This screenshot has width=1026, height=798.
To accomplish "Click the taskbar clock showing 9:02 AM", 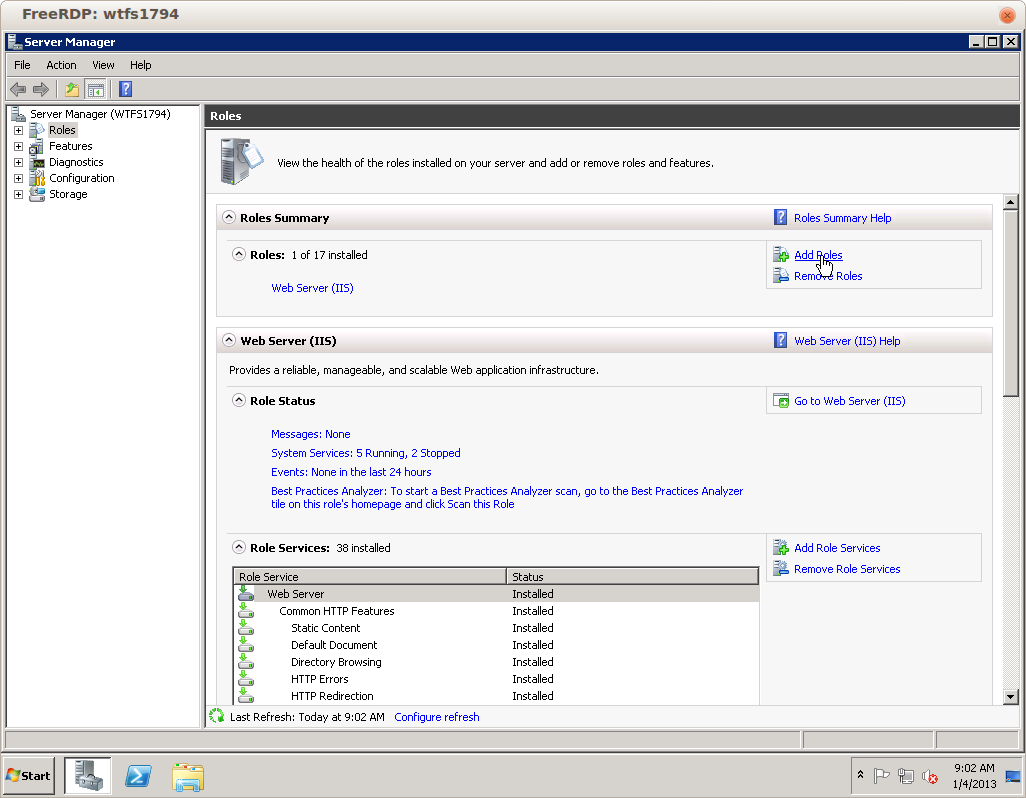I will coord(974,776).
